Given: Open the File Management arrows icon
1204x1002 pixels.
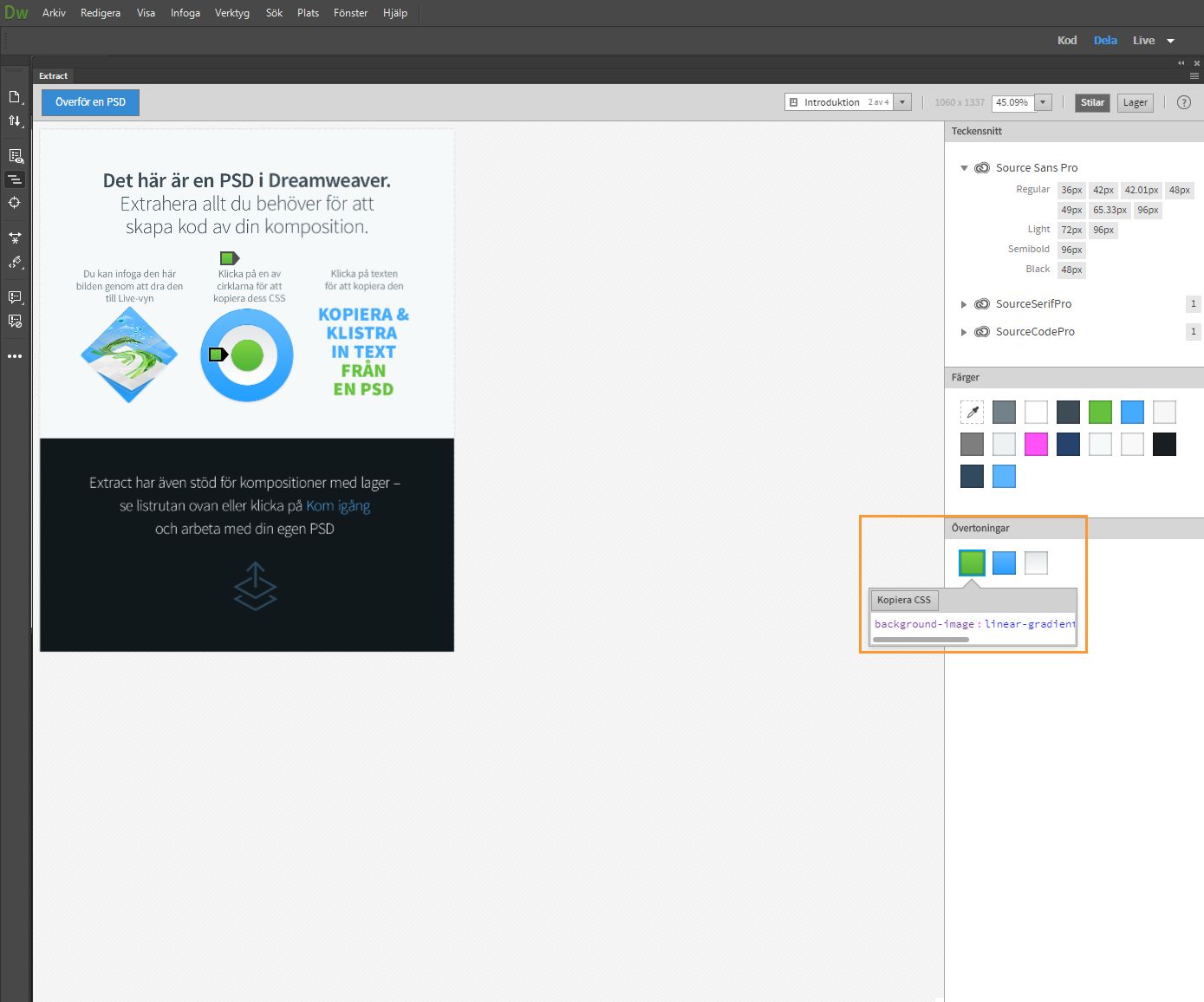Looking at the screenshot, I should point(15,121).
